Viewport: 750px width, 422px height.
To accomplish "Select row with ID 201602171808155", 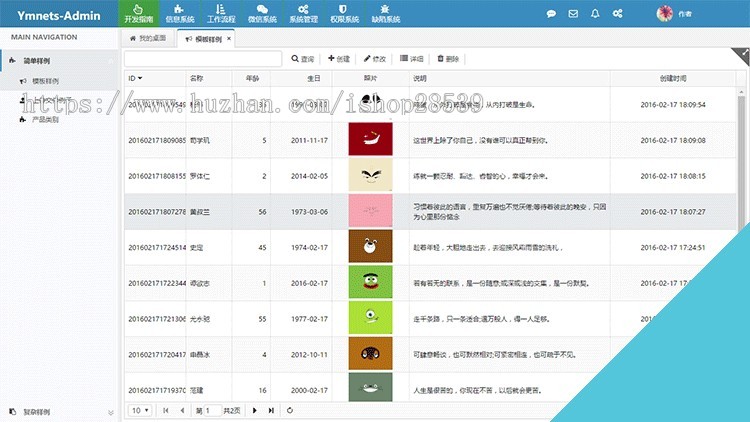I will [x=430, y=176].
